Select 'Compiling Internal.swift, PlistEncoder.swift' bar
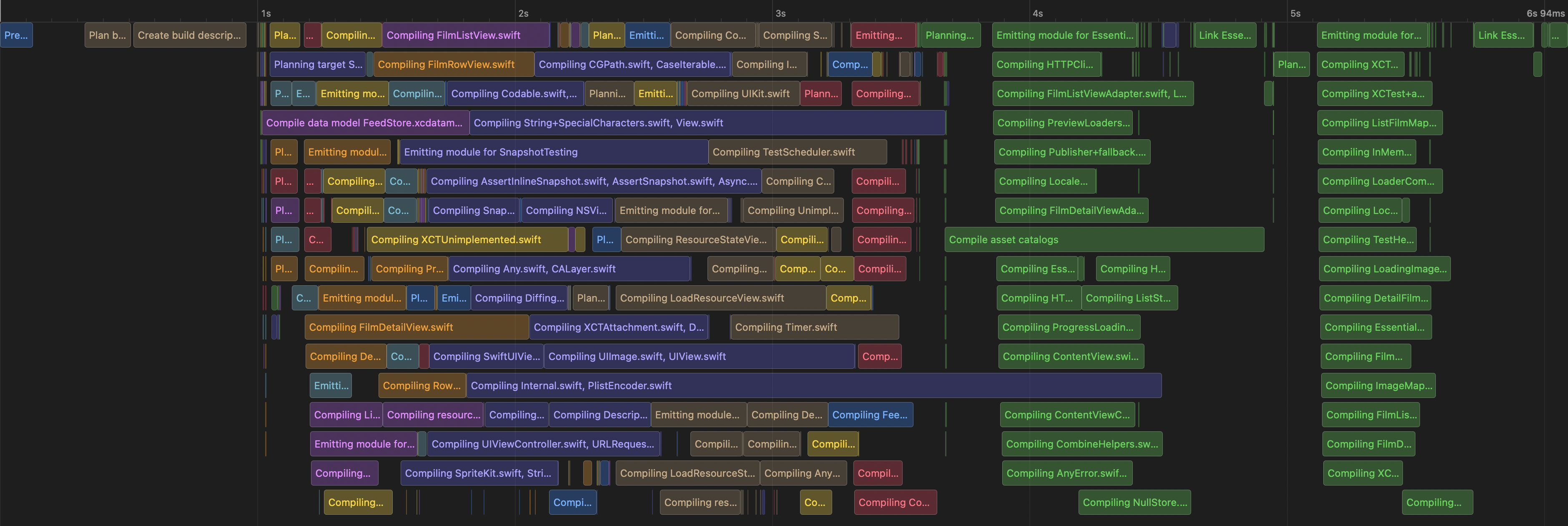Image resolution: width=1568 pixels, height=526 pixels. (813, 385)
